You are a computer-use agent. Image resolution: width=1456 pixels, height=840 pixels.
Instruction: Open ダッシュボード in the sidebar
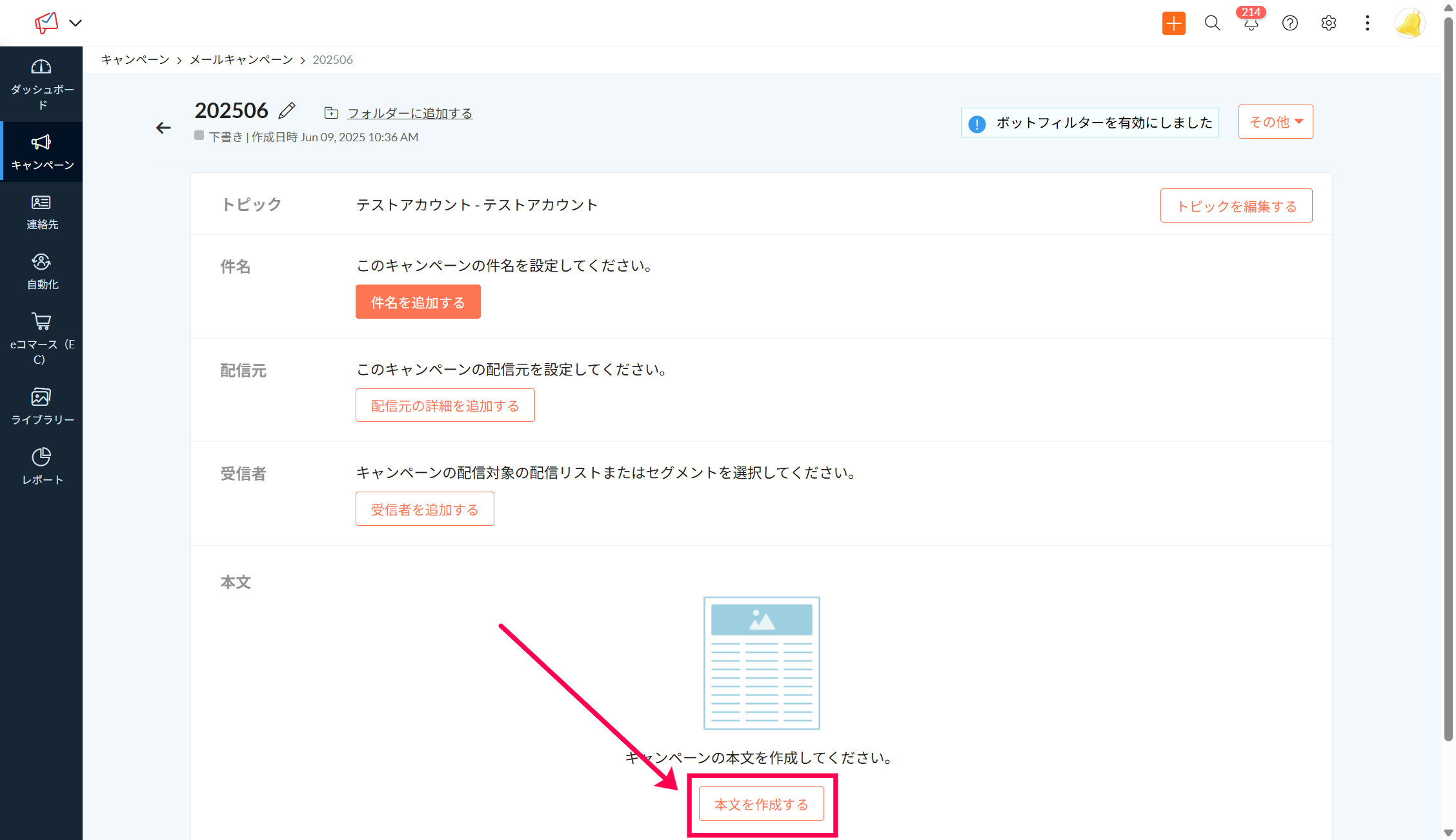point(41,84)
